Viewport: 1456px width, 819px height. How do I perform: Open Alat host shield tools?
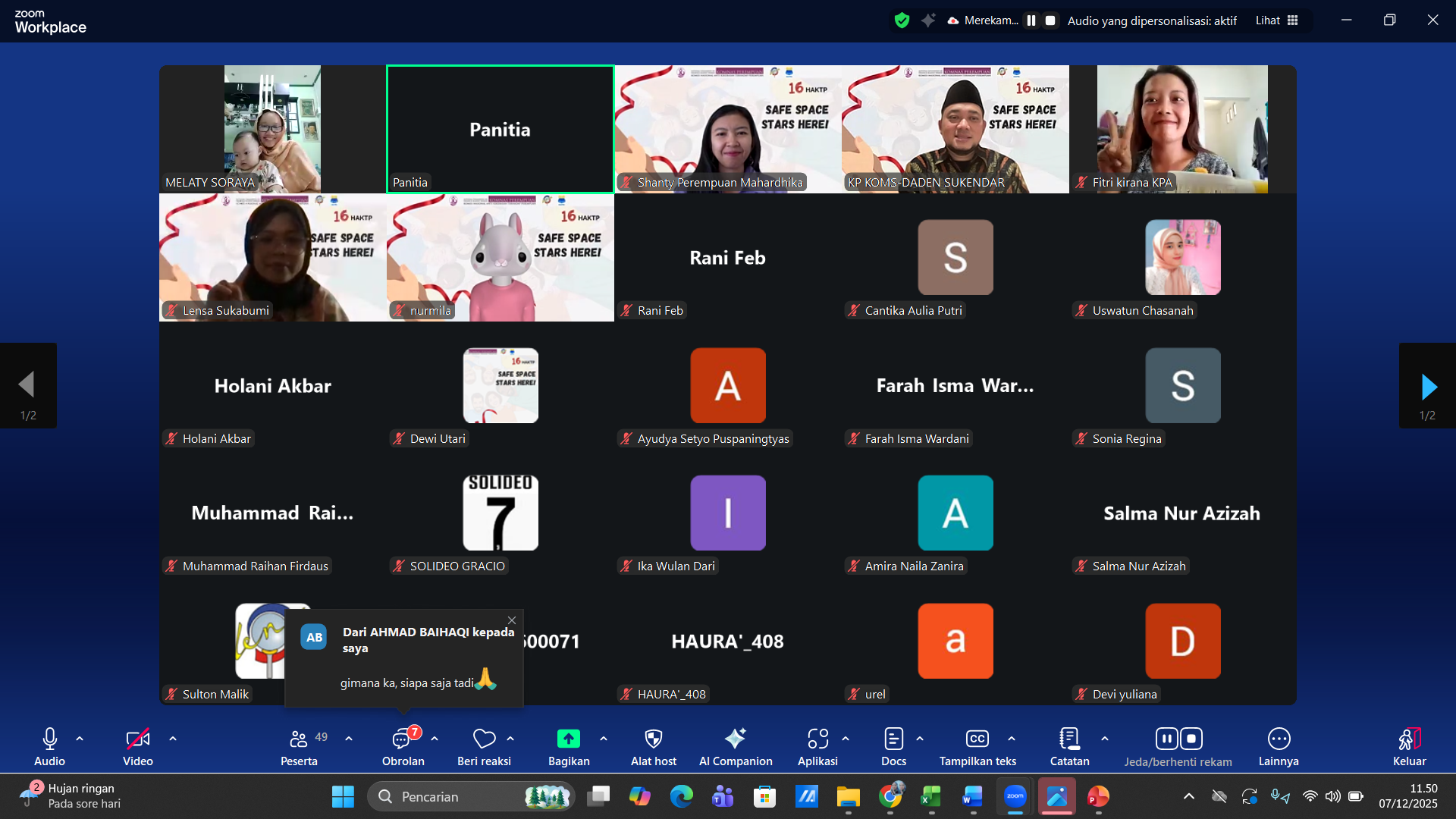point(653,739)
